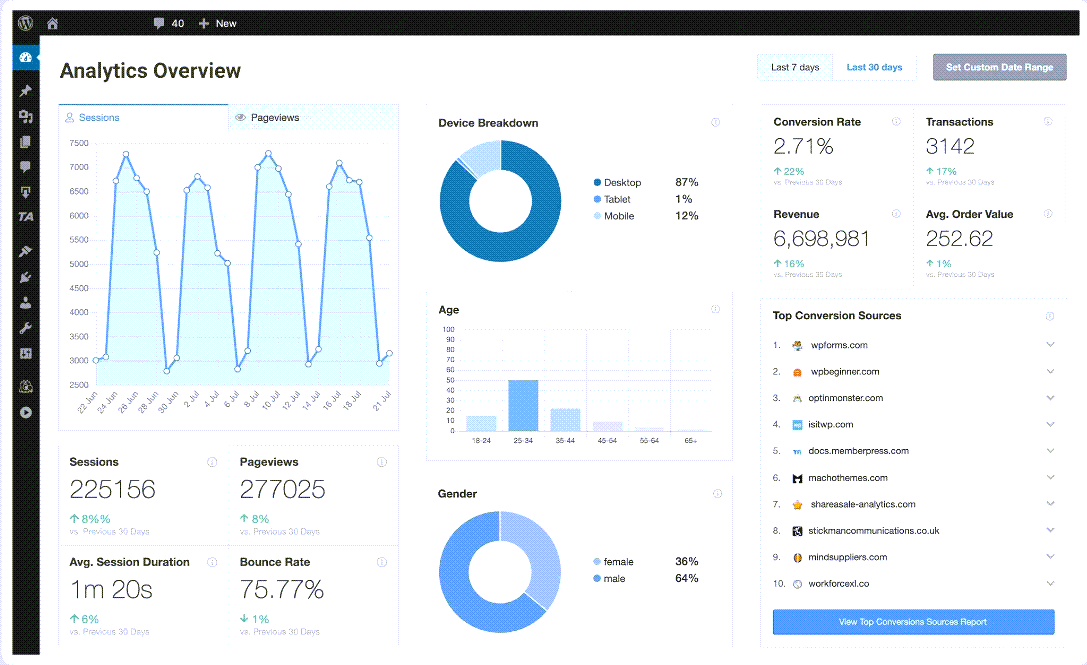Click the info icon next to Device Breakdown

[x=715, y=122]
